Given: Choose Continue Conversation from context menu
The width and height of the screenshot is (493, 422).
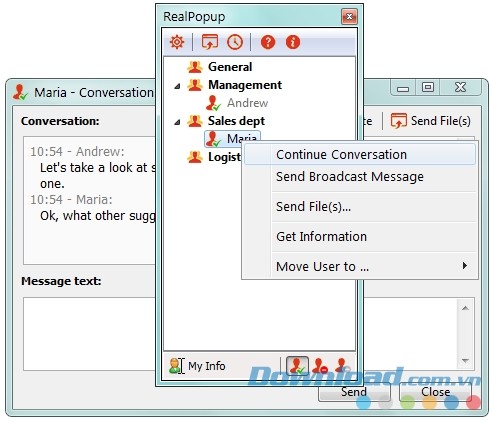Looking at the screenshot, I should click(360, 155).
